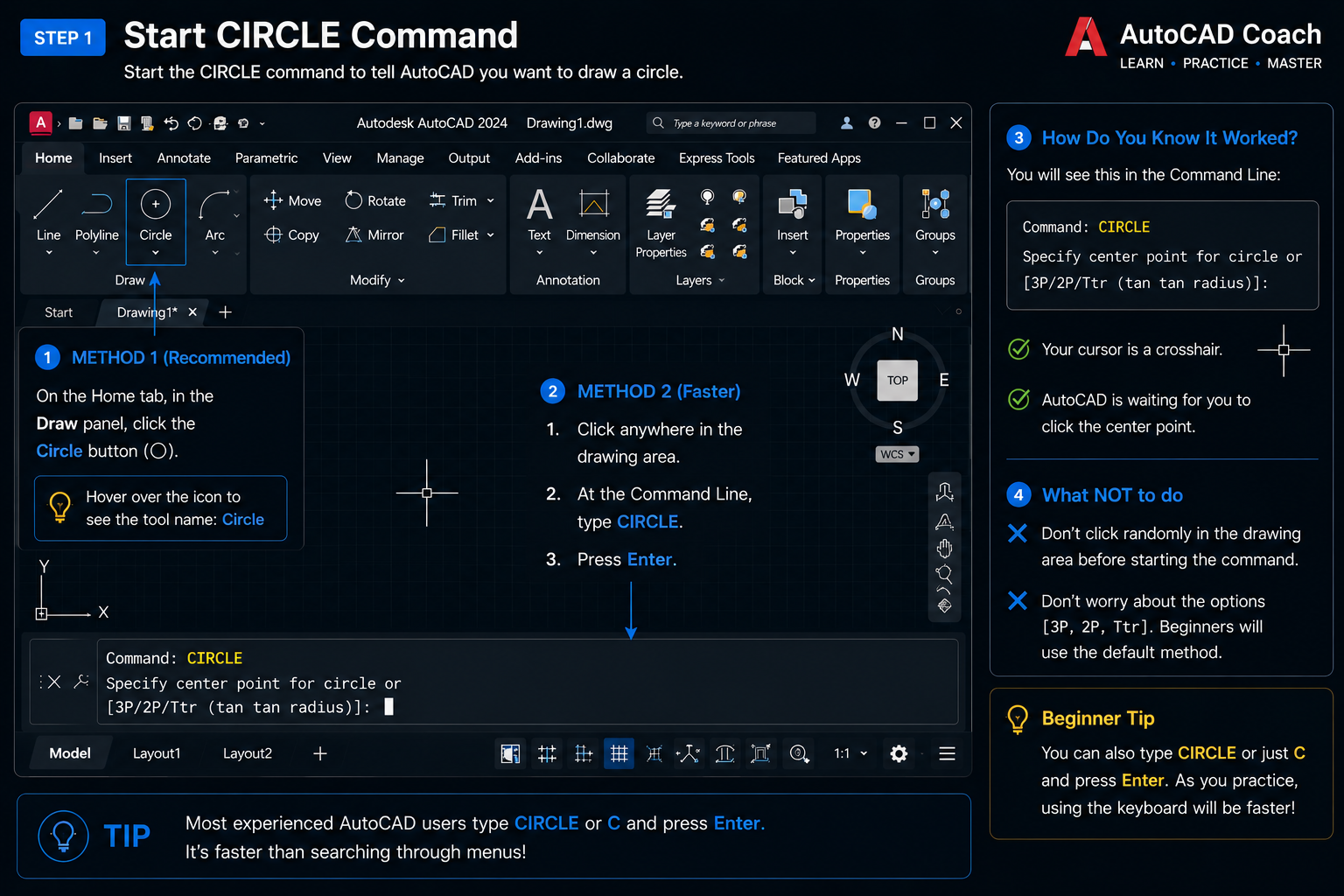The image size is (1344, 896).
Task: Open the WCS coordinate system dropdown
Action: tap(897, 454)
